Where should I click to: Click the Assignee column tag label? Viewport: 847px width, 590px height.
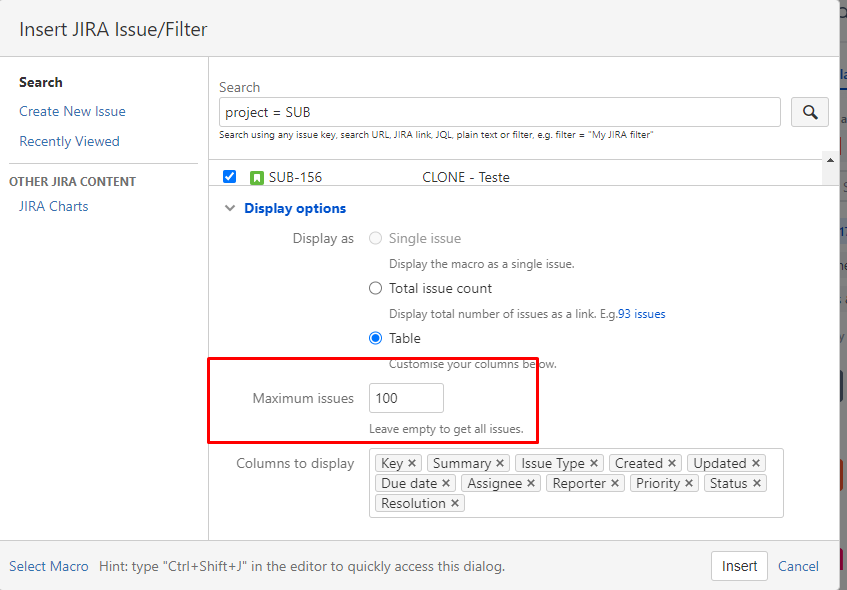pos(495,483)
